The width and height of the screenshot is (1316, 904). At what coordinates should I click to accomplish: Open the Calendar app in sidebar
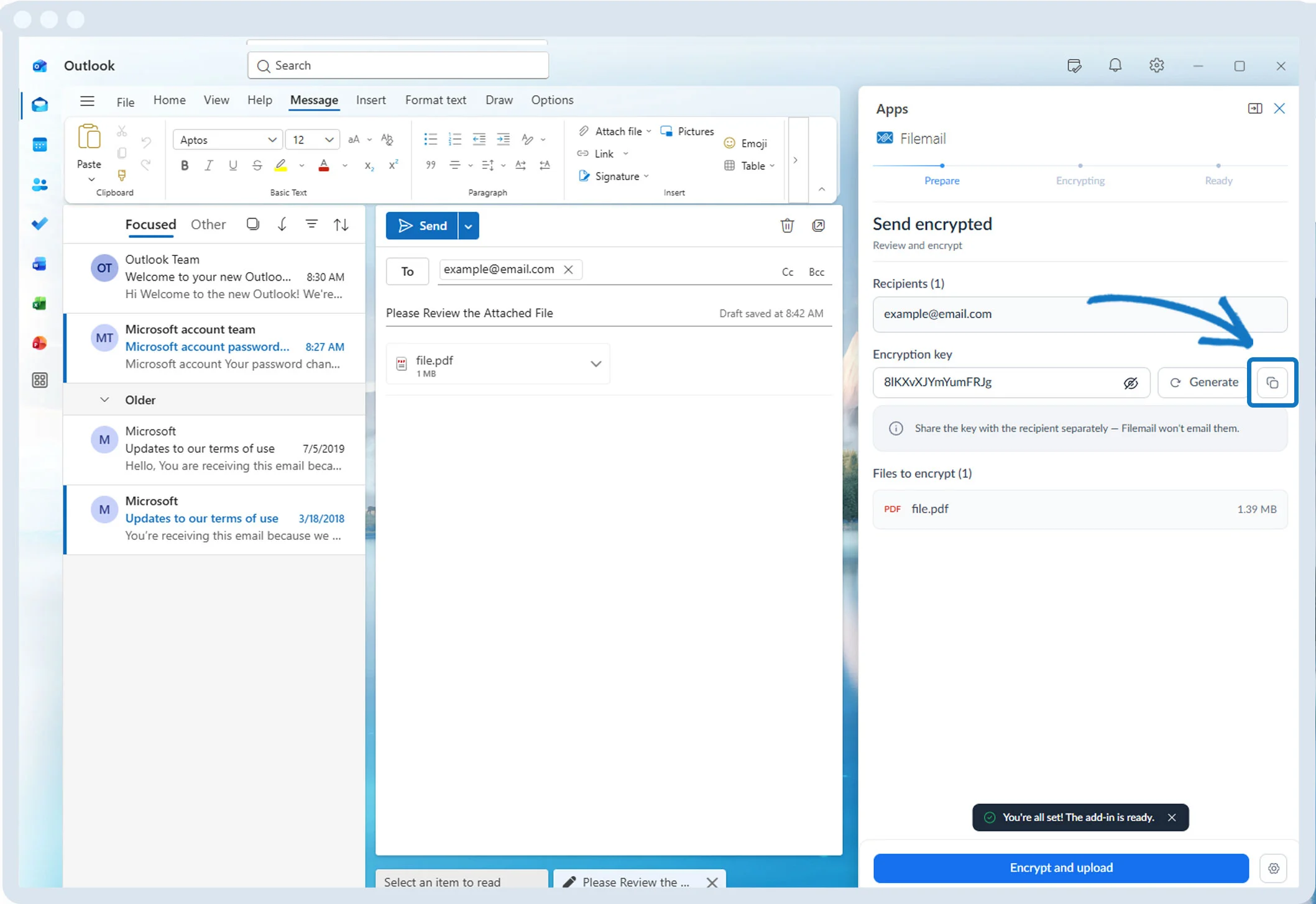pyautogui.click(x=40, y=145)
